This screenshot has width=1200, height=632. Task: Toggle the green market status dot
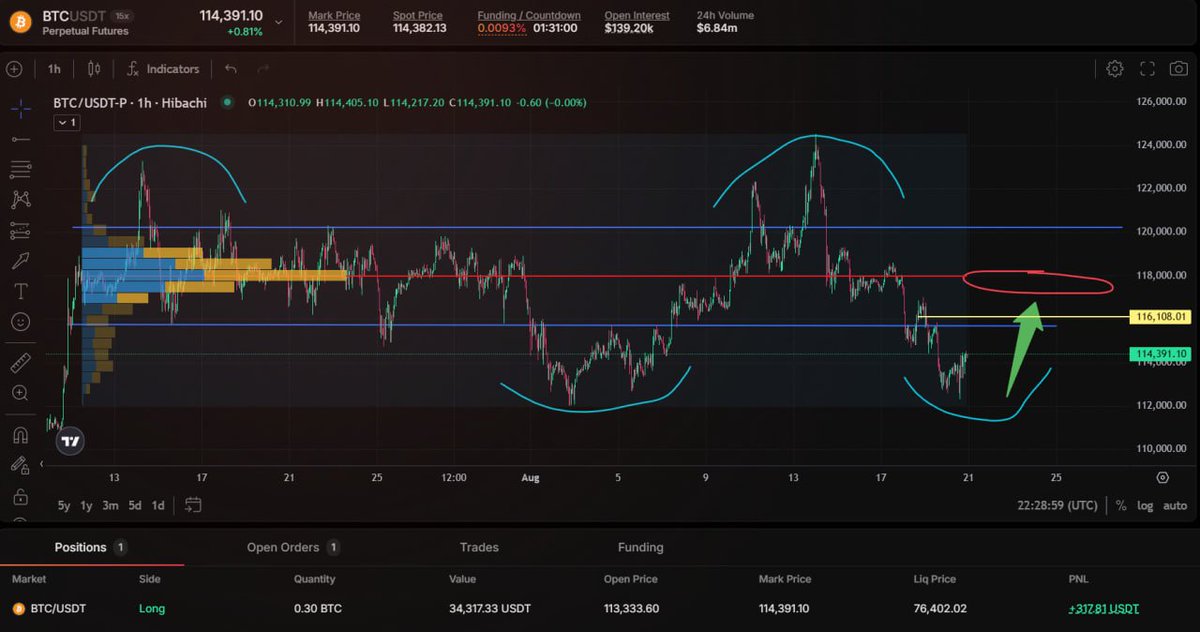click(228, 102)
